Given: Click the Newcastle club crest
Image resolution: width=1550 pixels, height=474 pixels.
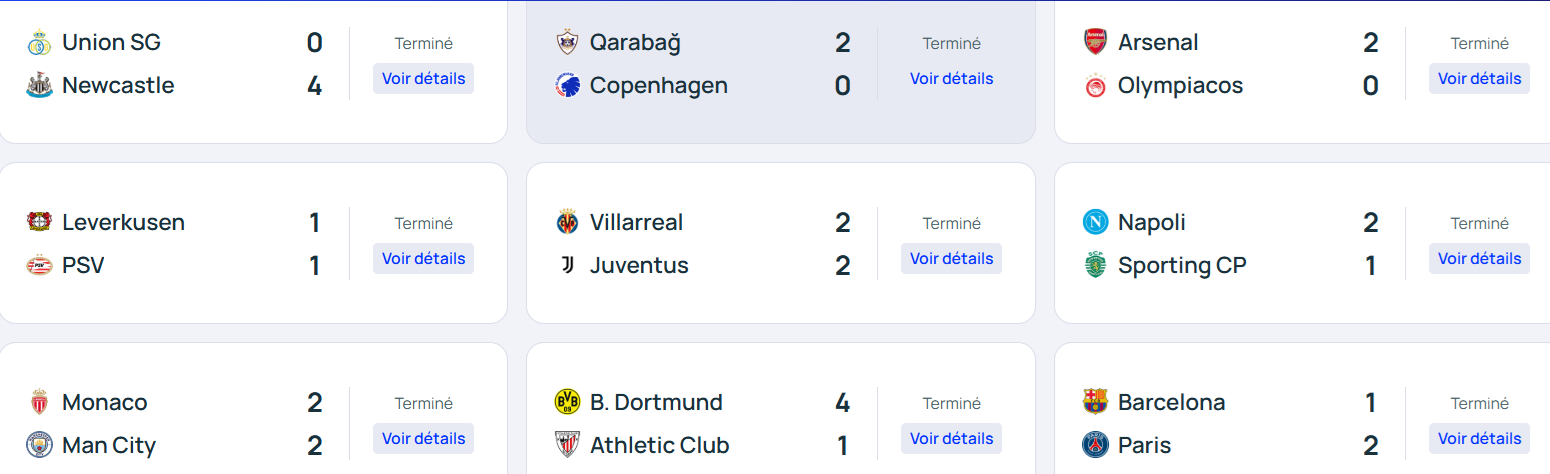Looking at the screenshot, I should tap(39, 86).
